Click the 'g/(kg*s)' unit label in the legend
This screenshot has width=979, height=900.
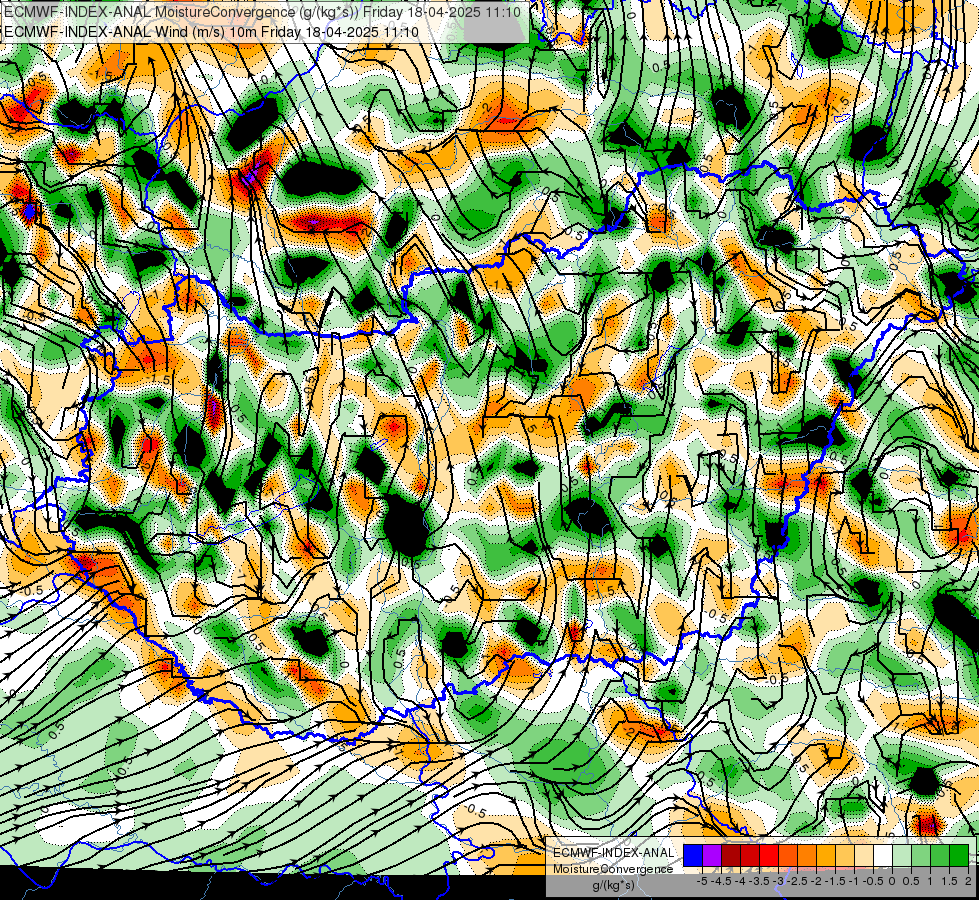(613, 885)
